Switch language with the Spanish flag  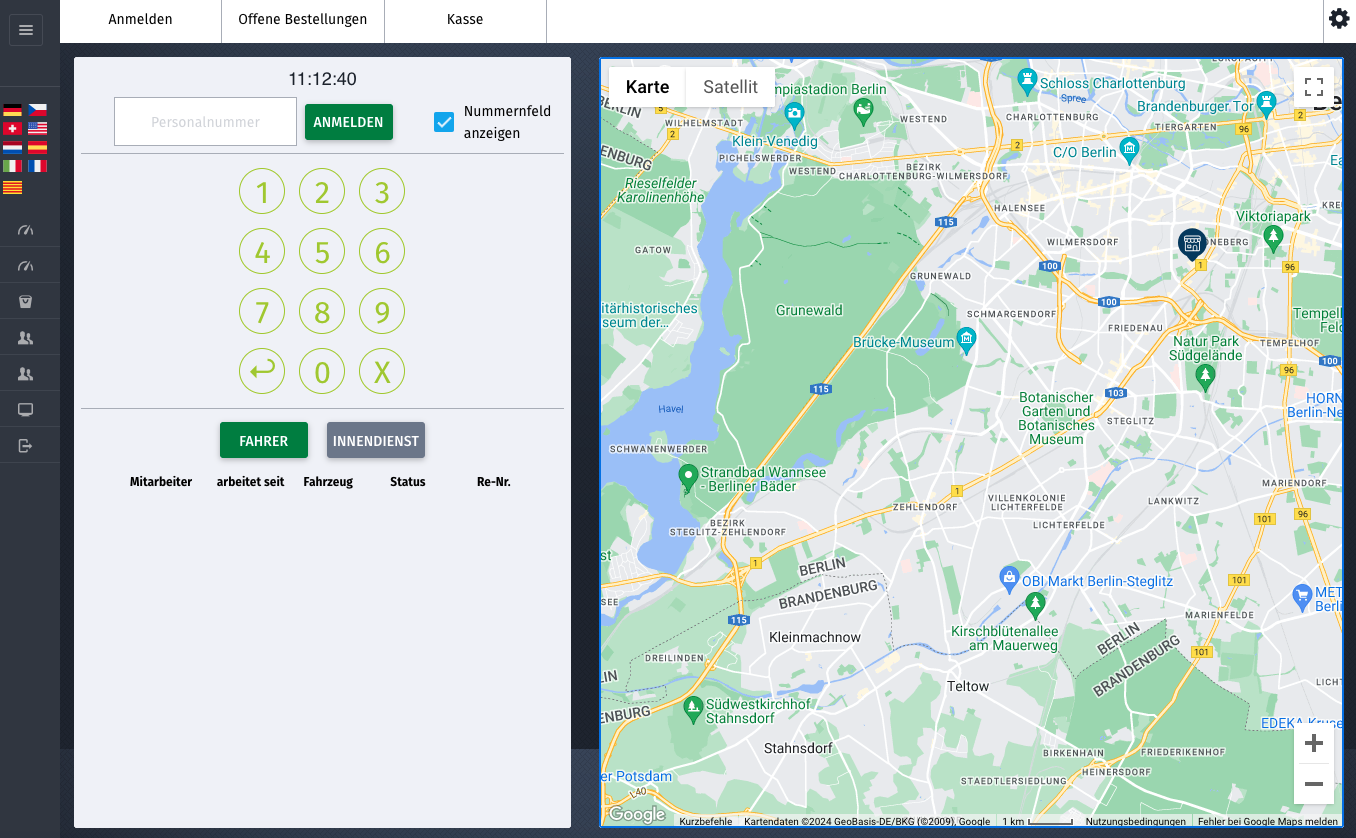(x=38, y=147)
